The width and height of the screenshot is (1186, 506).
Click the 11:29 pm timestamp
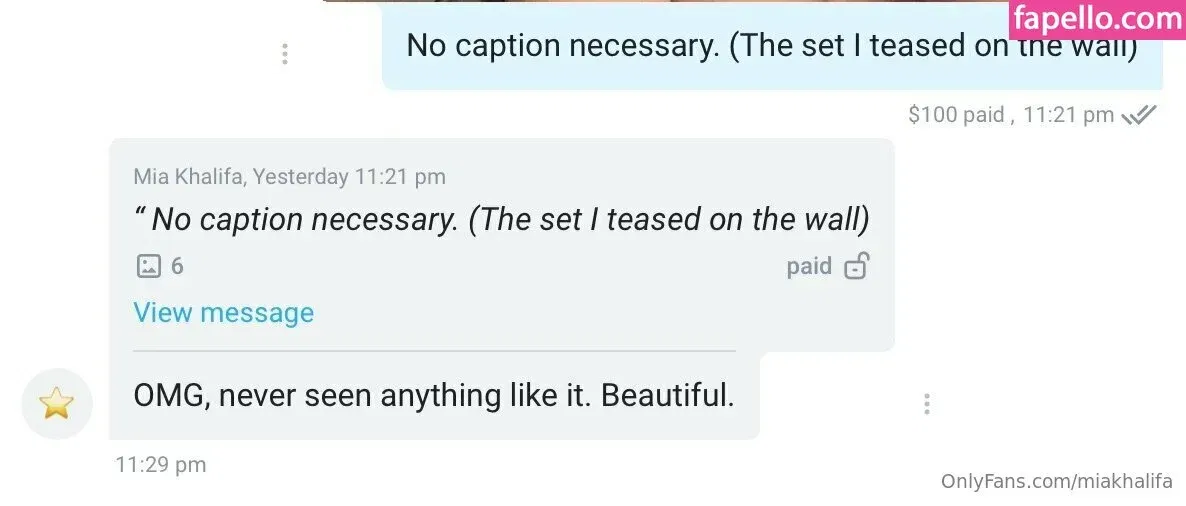[x=161, y=464]
